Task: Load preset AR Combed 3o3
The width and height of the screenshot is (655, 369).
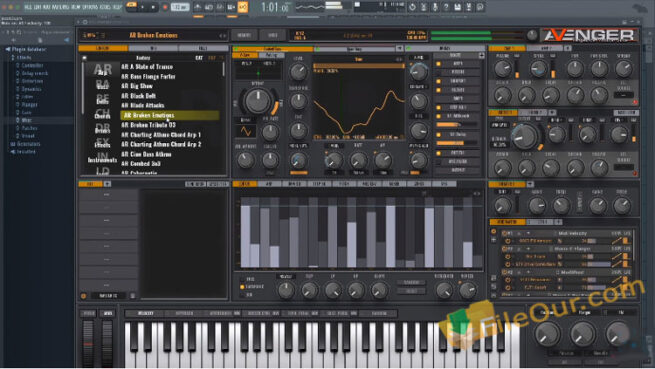Action: tap(141, 163)
